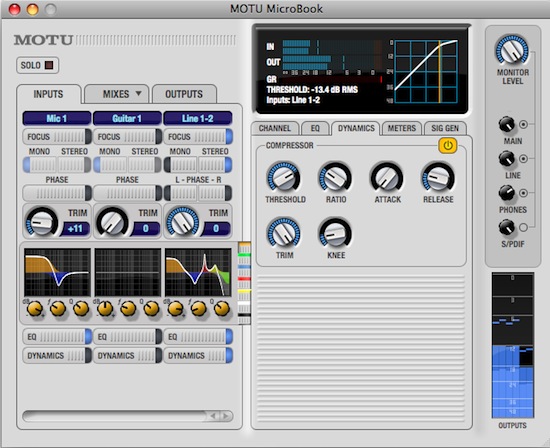Viewport: 550px width, 448px height.
Task: Click the Line 1-2 EQ dB knob
Action: pos(175,309)
